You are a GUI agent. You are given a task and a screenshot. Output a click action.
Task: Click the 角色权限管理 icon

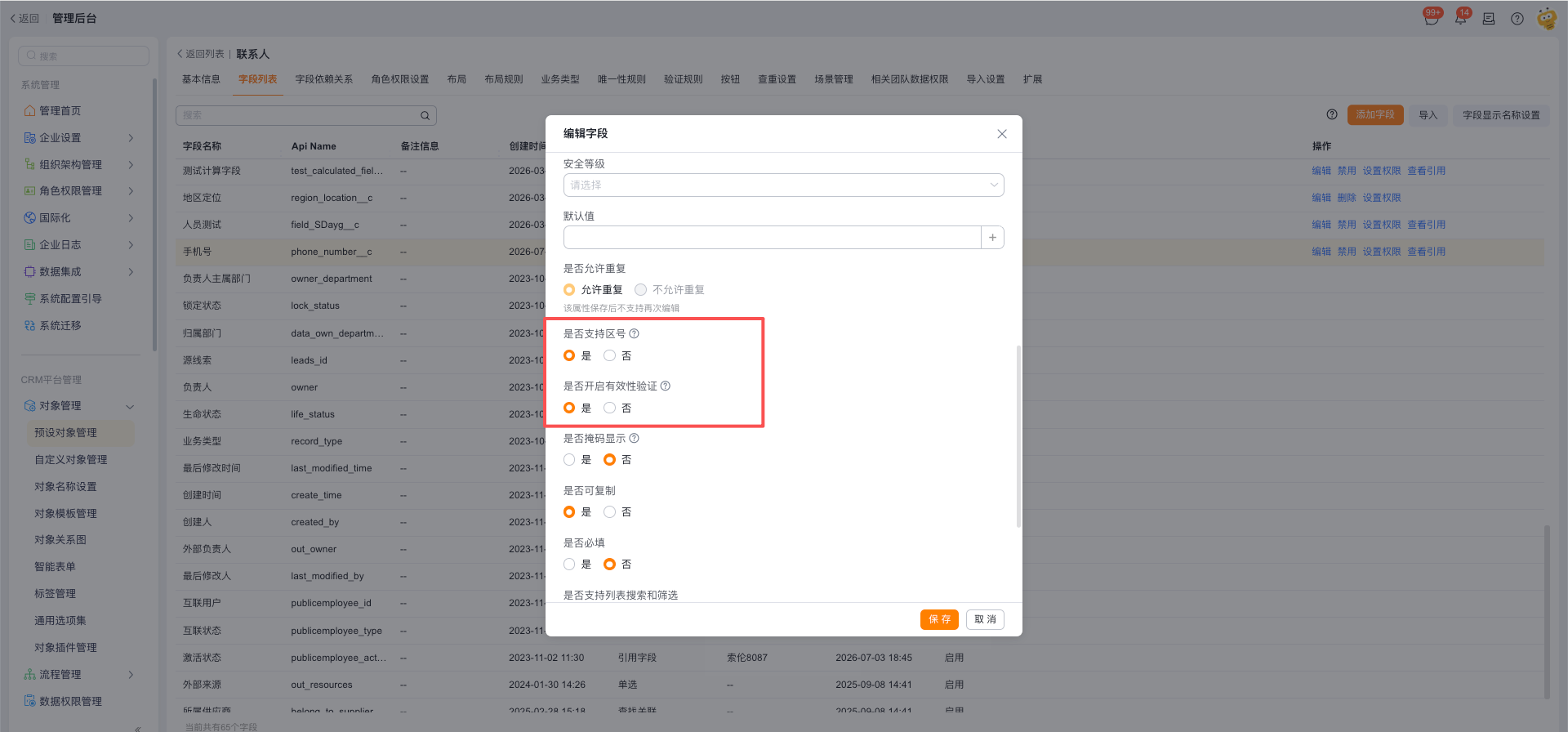[29, 191]
